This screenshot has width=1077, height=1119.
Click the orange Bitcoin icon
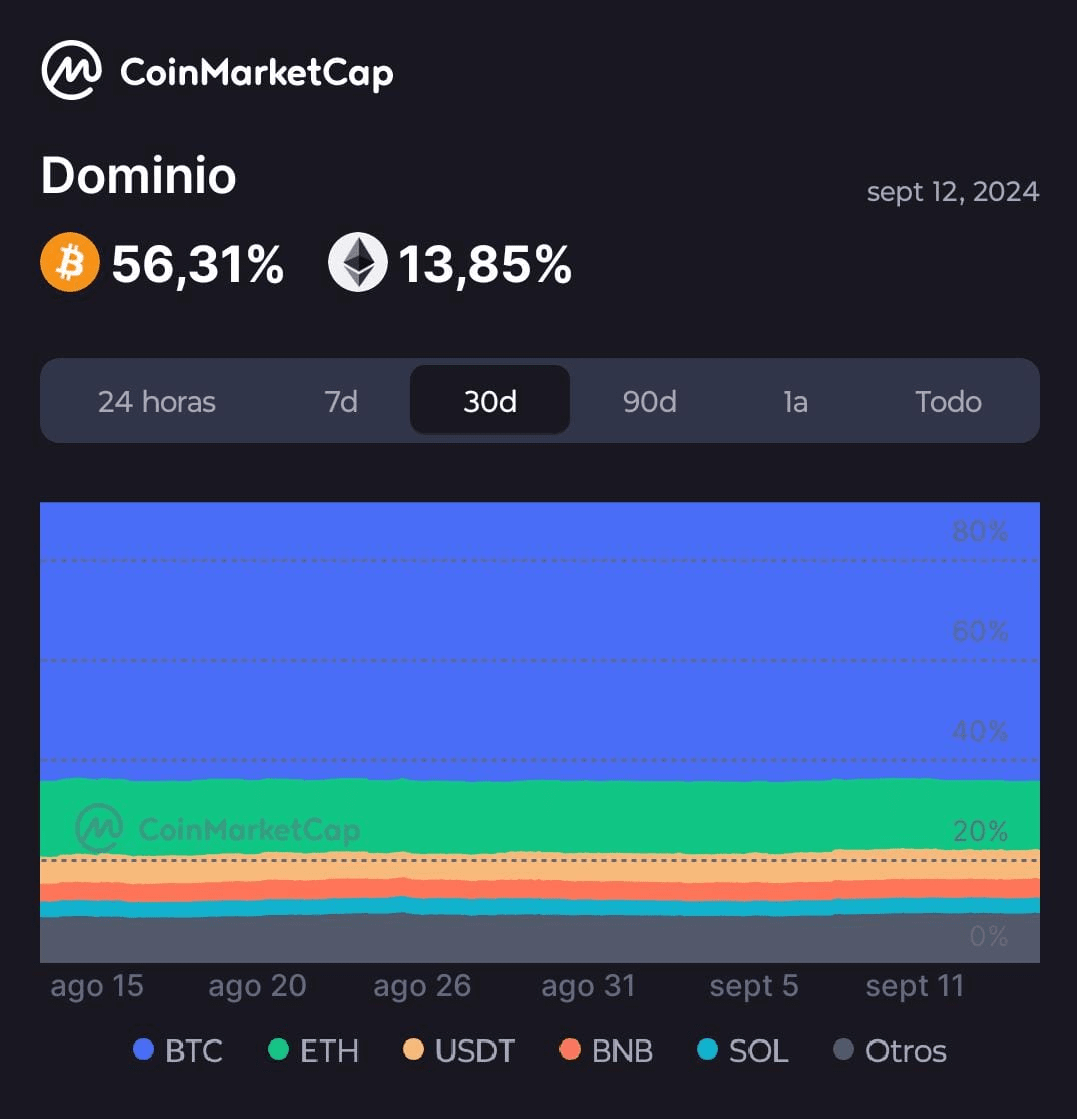pyautogui.click(x=70, y=263)
